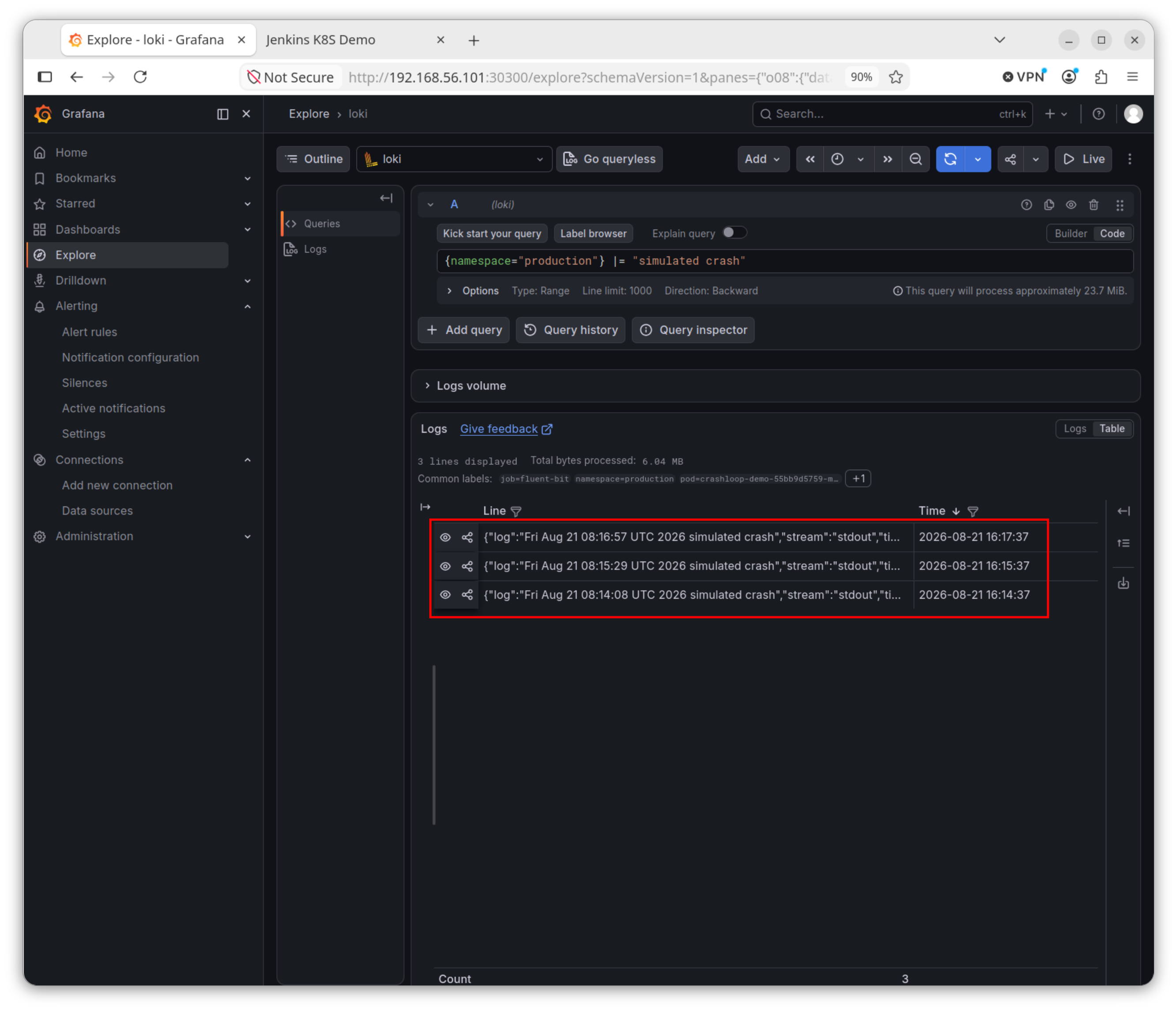Open the Home navigation item

point(71,153)
